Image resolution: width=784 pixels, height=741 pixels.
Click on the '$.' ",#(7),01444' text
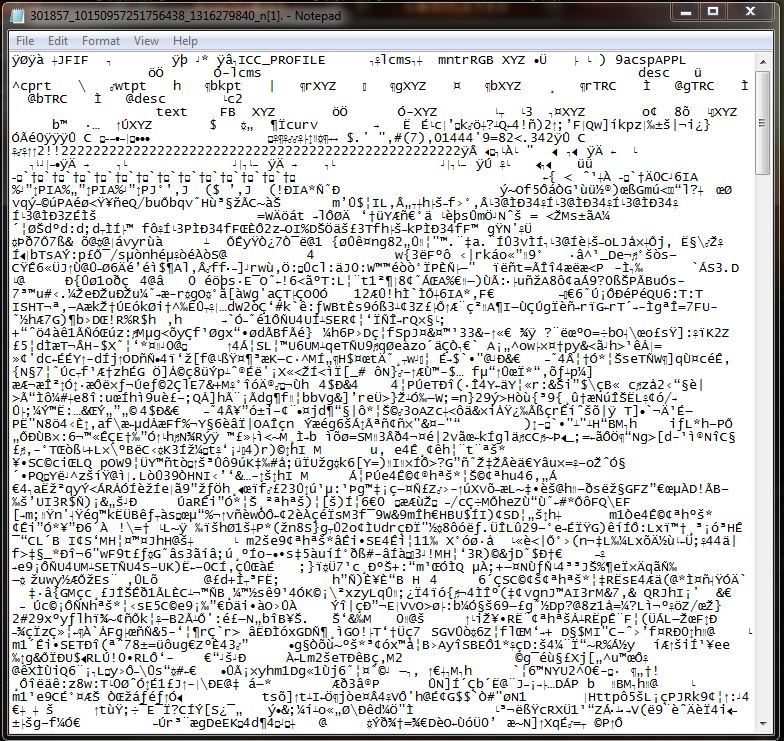coord(412,138)
